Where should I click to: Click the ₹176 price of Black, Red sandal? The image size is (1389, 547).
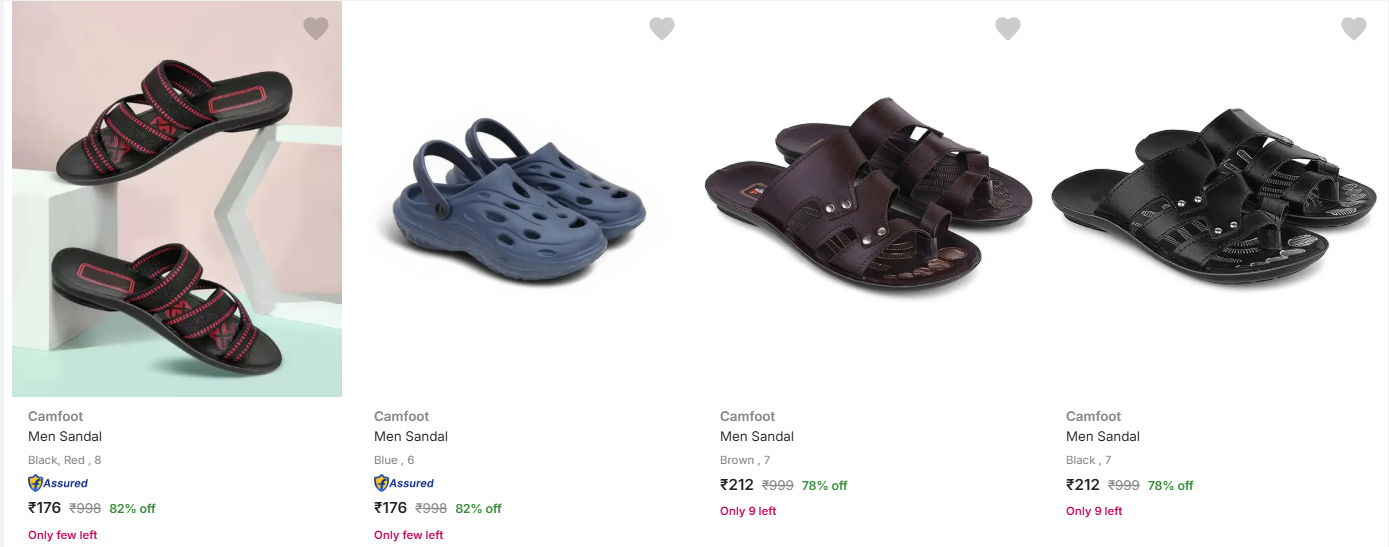coord(45,508)
